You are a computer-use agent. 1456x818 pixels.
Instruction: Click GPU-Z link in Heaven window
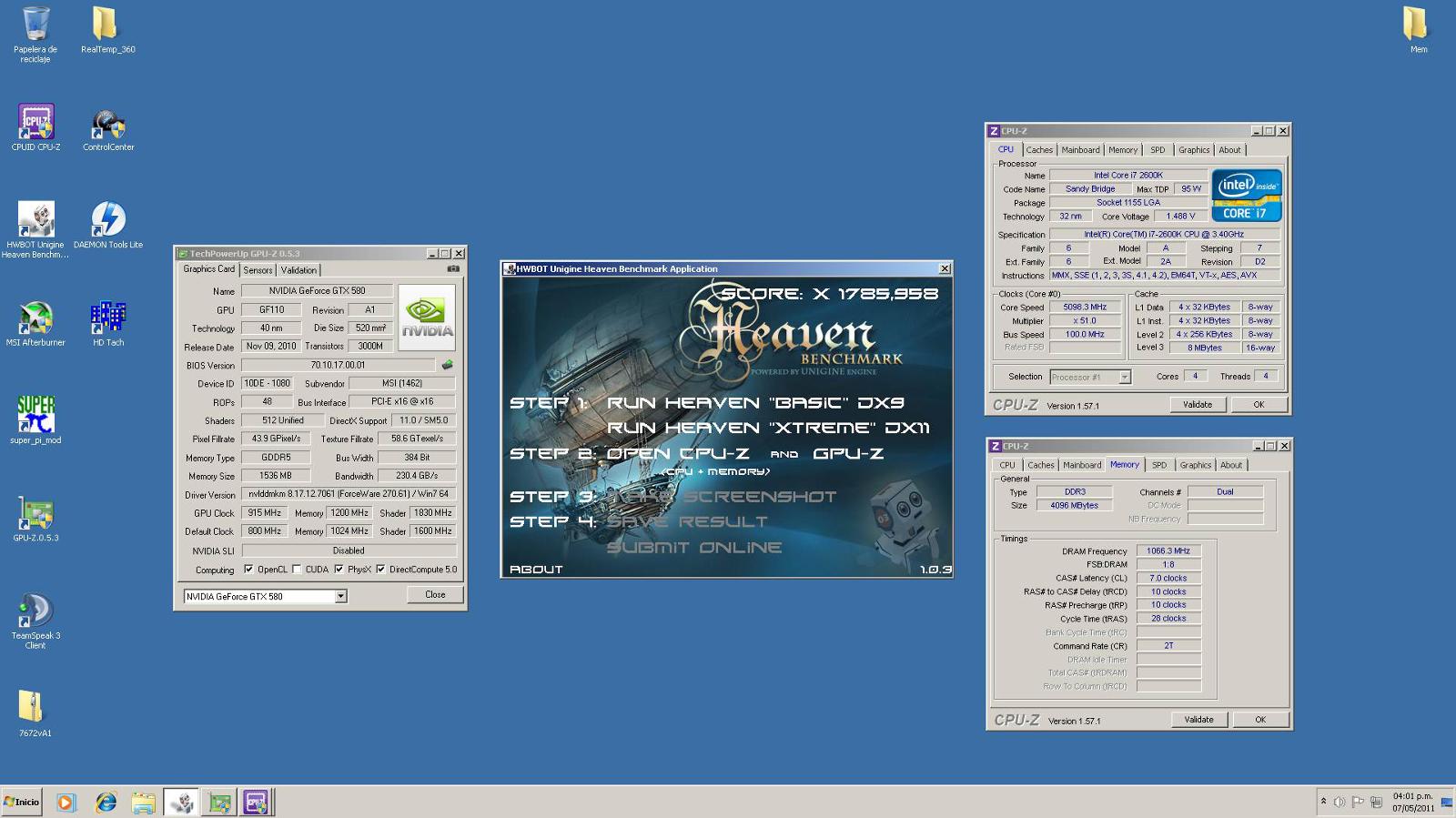tap(847, 453)
